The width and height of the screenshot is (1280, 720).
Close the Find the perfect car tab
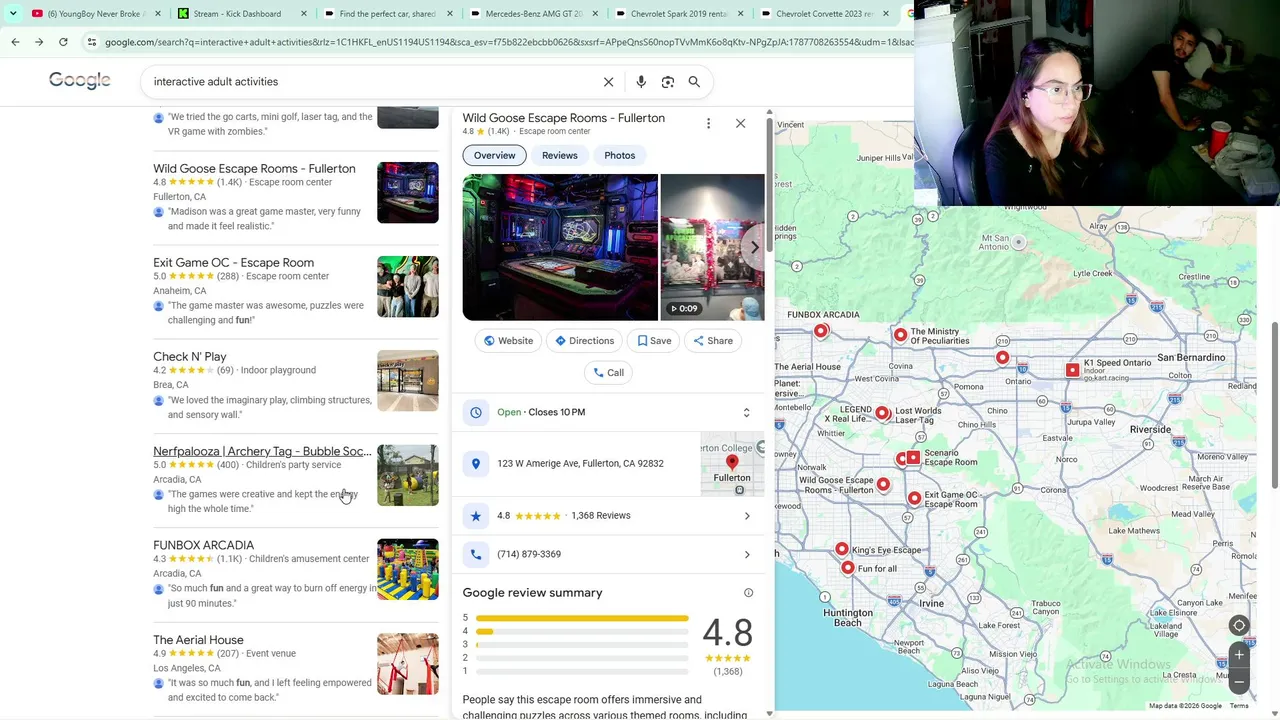[x=449, y=14]
